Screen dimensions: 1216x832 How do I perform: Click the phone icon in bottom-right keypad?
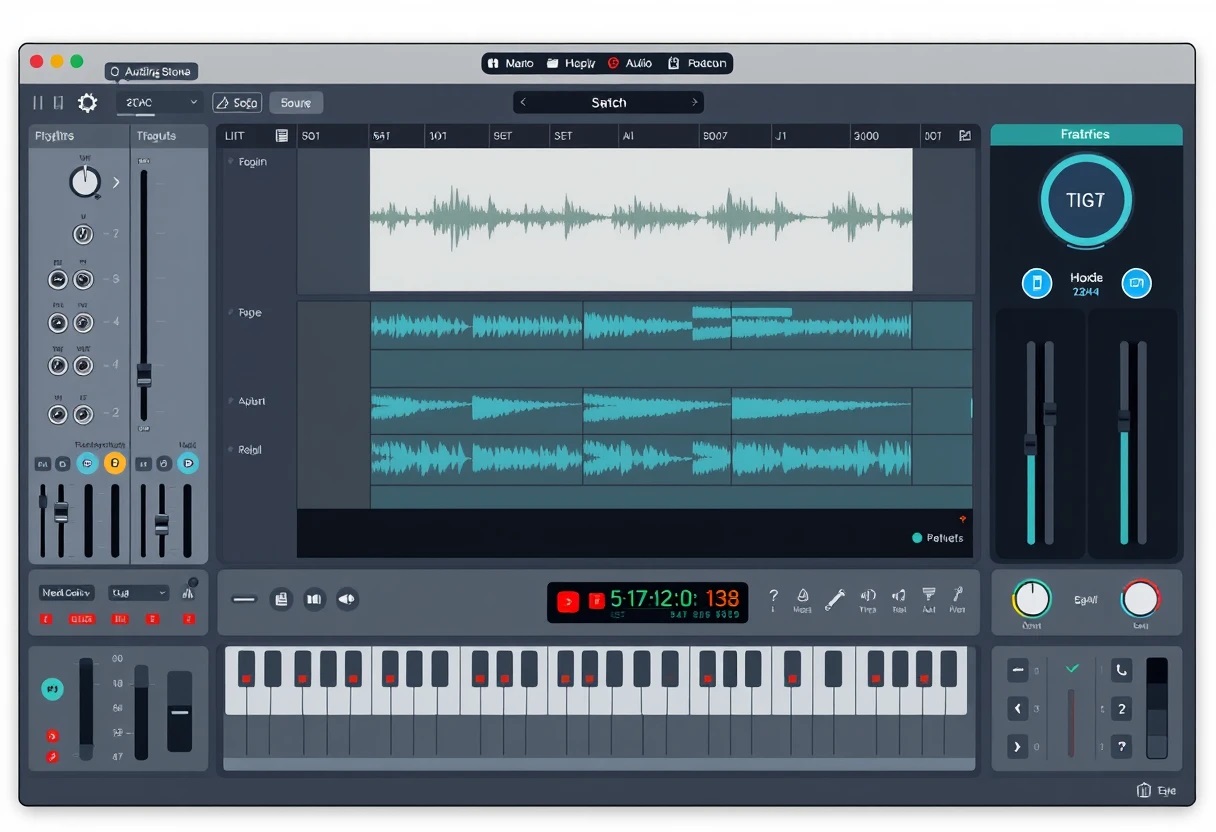click(x=1121, y=671)
